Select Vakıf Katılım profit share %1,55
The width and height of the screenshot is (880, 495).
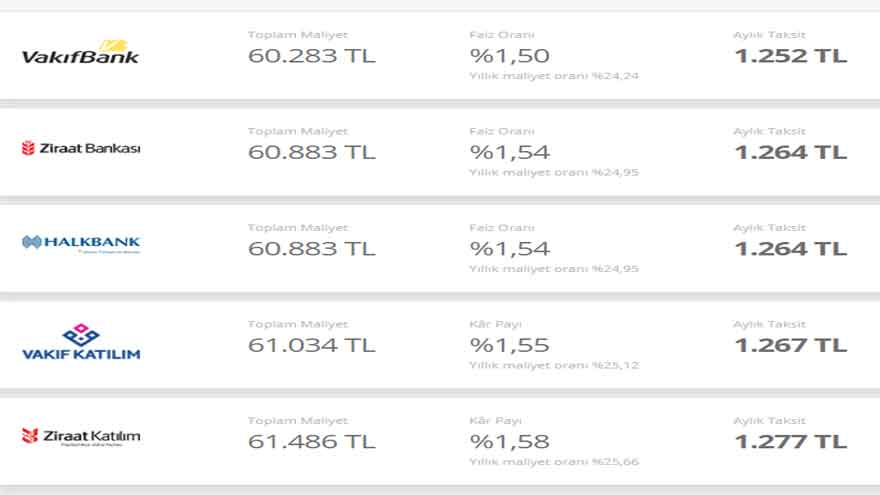tap(510, 345)
